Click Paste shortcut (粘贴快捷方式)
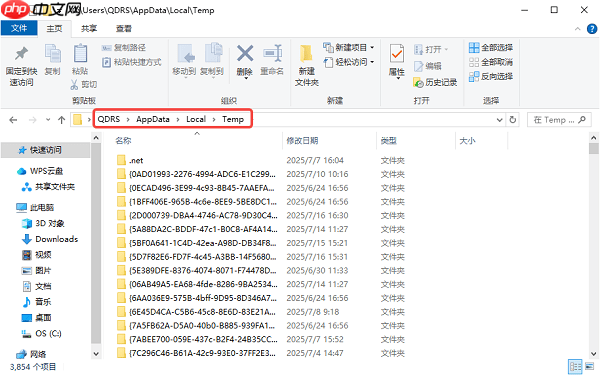 click(132, 62)
